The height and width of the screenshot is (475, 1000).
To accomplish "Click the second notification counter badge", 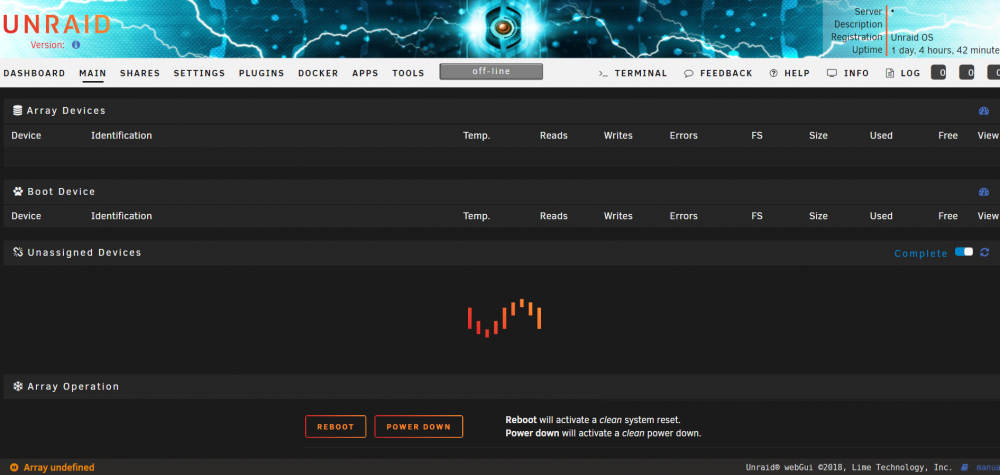I will point(967,73).
